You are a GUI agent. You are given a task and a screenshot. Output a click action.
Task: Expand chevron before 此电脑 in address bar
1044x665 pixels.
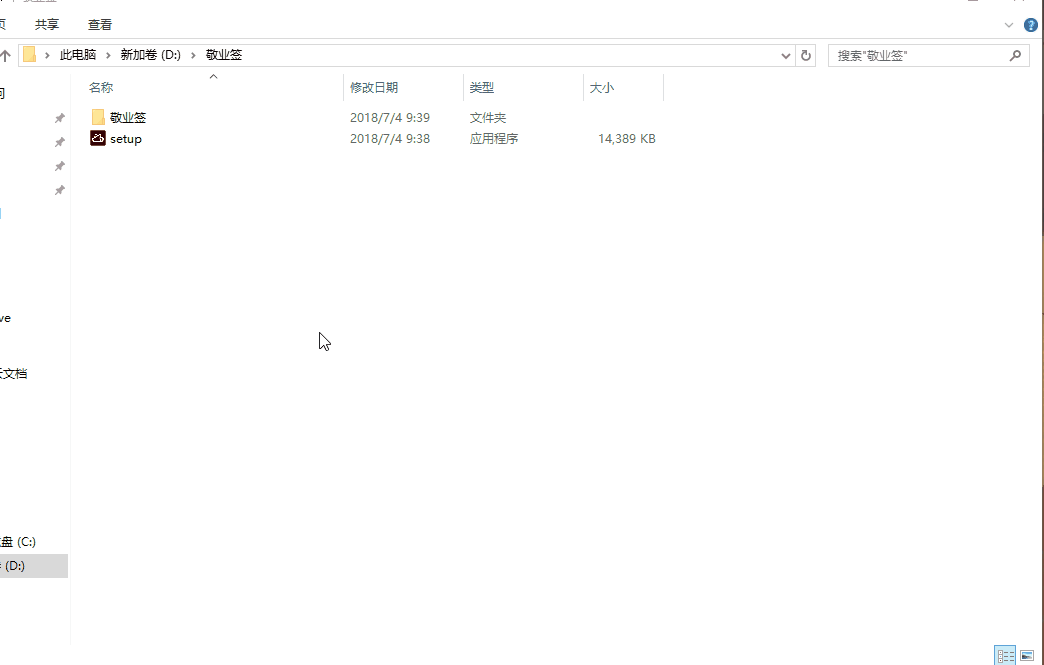(x=47, y=55)
